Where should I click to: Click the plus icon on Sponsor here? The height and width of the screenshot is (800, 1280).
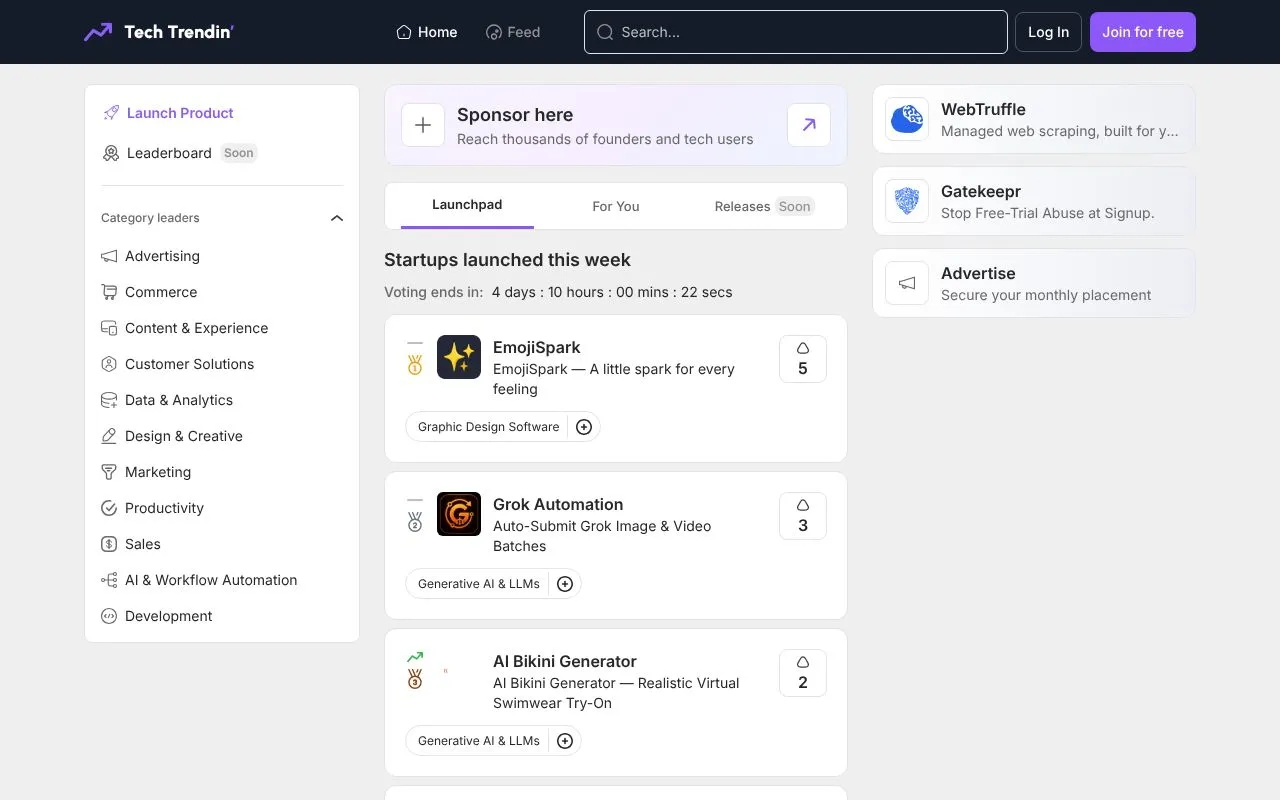point(423,125)
